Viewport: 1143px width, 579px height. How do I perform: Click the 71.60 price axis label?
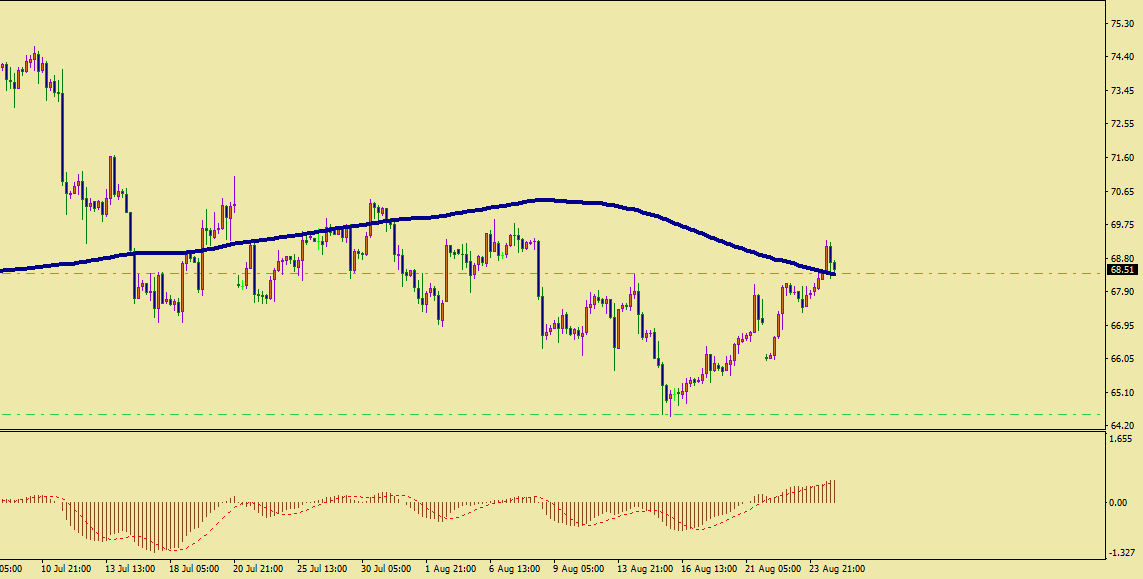pos(1123,158)
